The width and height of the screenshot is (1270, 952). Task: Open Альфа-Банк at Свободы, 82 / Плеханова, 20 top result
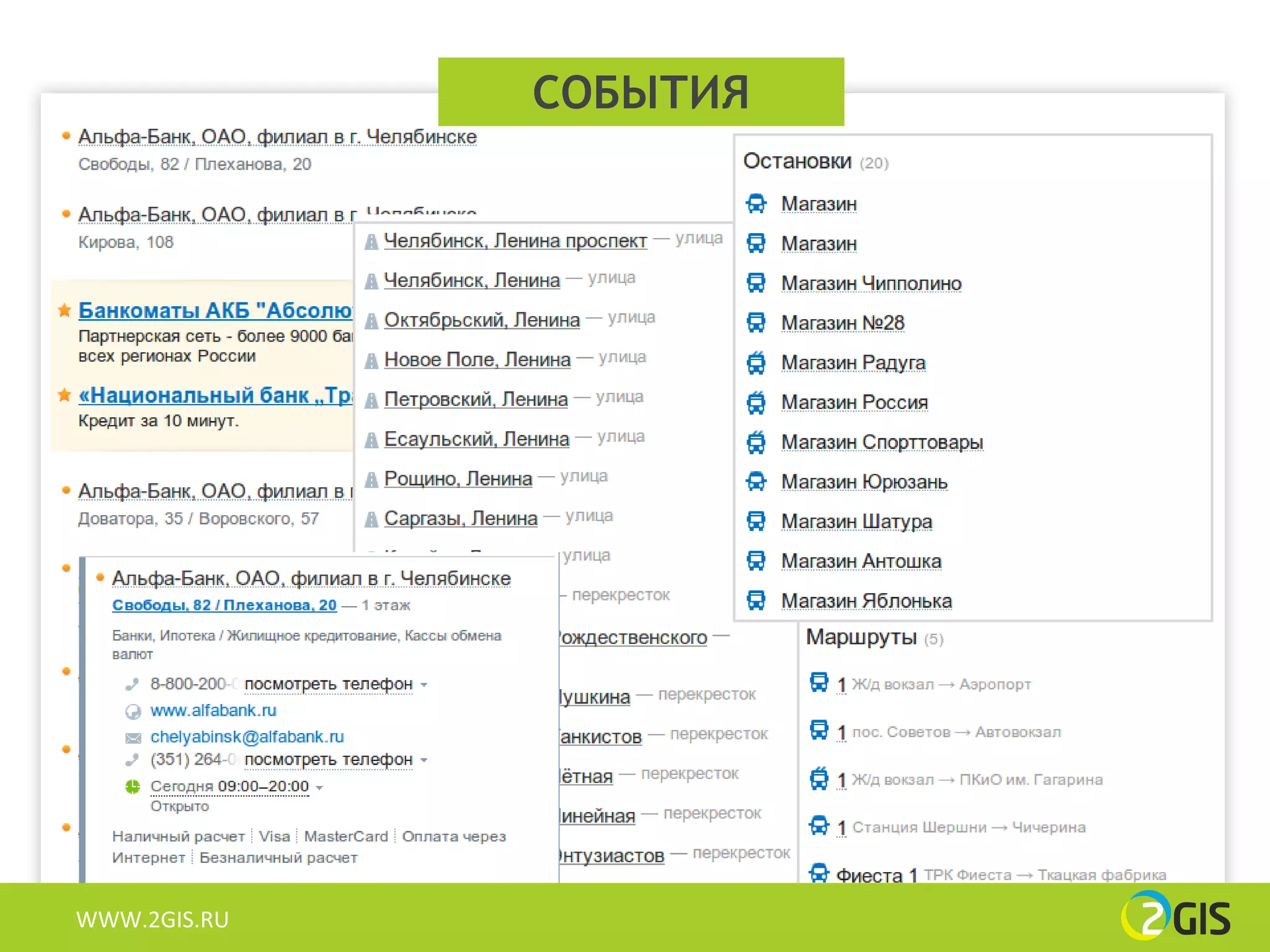click(277, 136)
